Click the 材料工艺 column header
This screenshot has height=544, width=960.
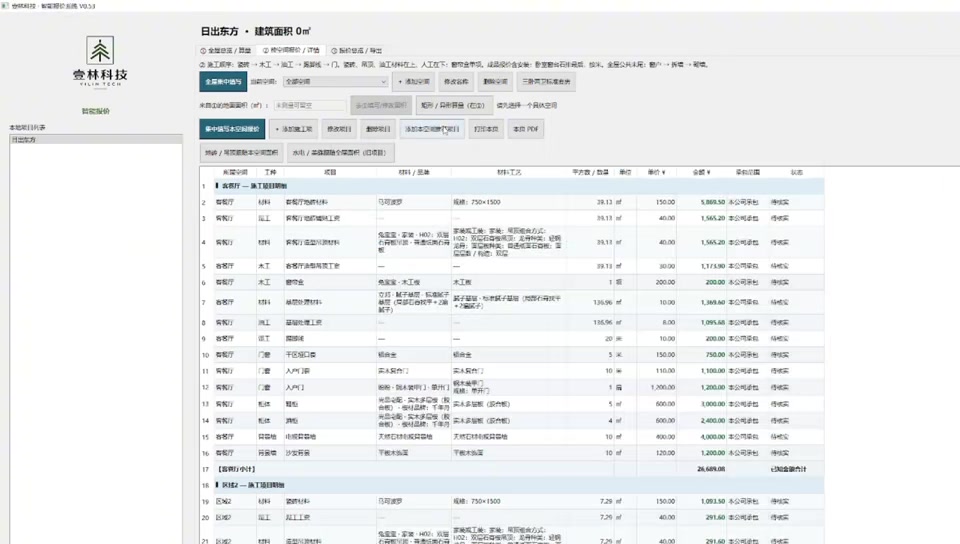pos(509,173)
